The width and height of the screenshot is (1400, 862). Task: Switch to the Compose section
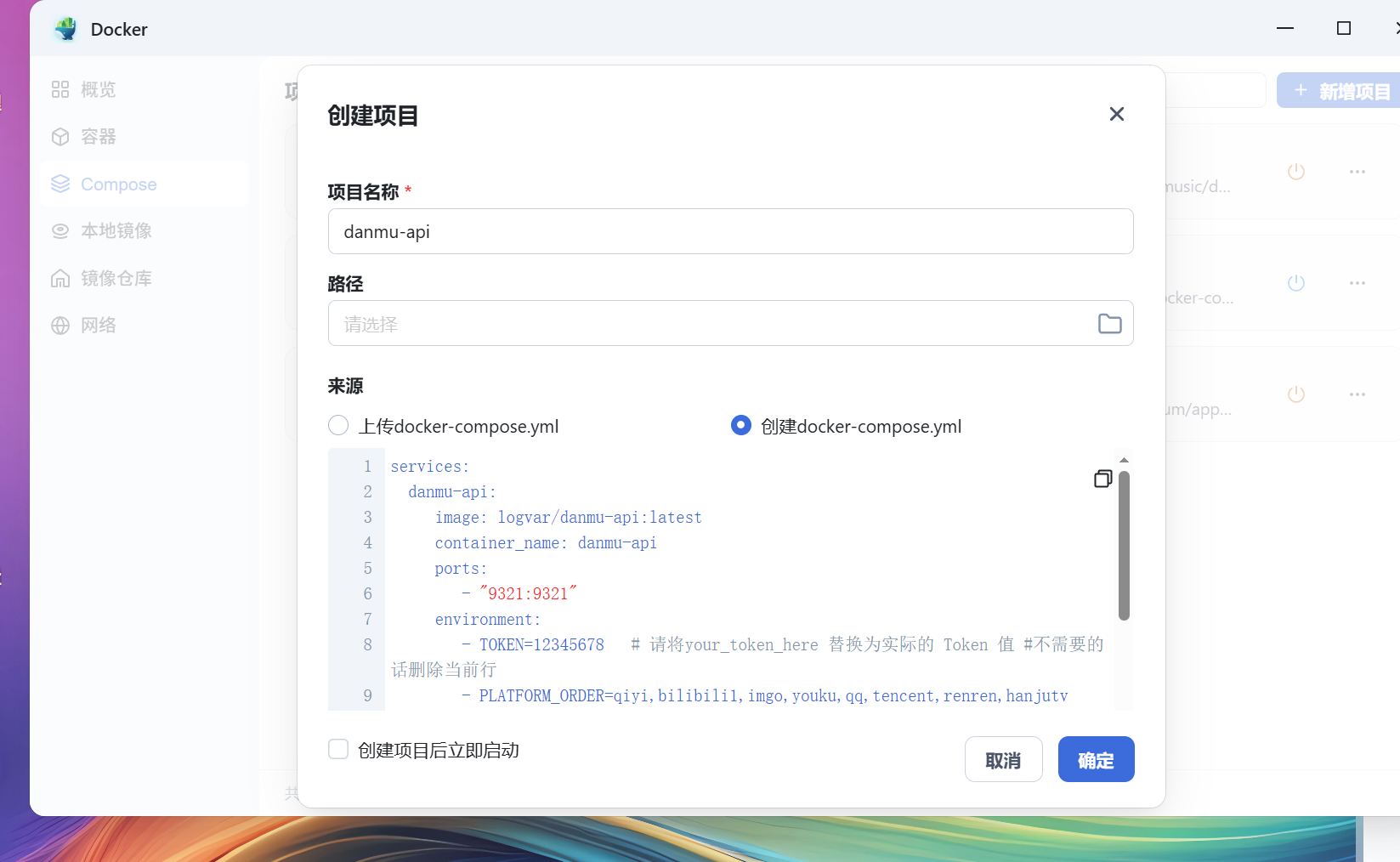click(117, 184)
